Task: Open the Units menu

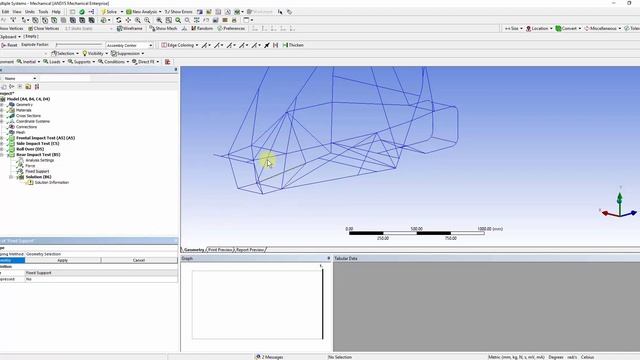Action: [30, 12]
